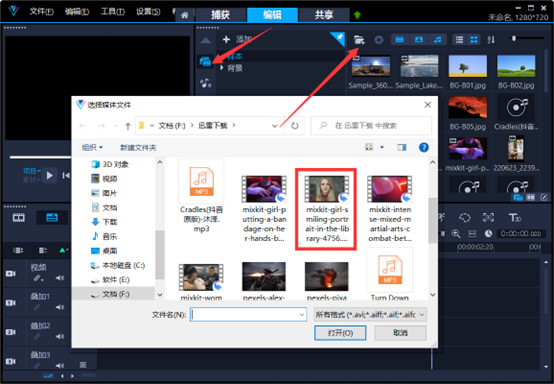The image size is (554, 384).
Task: Click the import media files folder icon
Action: point(359,40)
